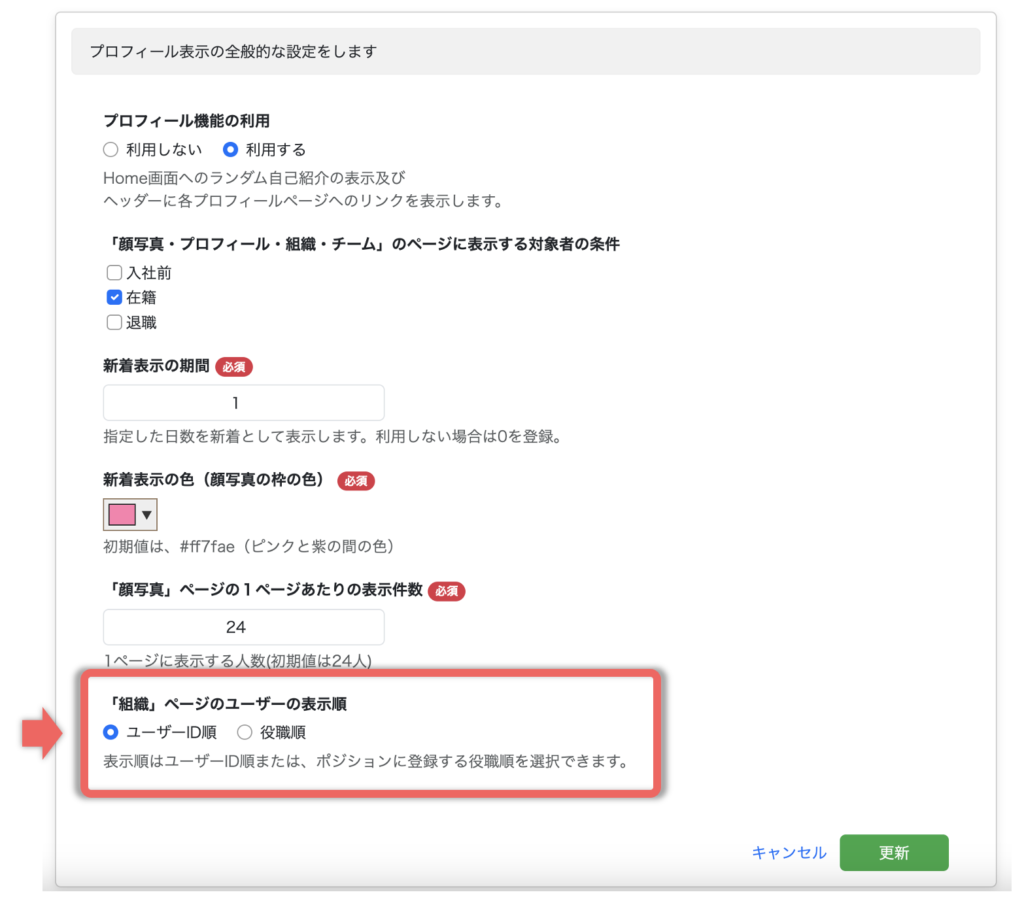Image resolution: width=1024 pixels, height=905 pixels.
Task: Click the キャンセル link
Action: [x=789, y=853]
